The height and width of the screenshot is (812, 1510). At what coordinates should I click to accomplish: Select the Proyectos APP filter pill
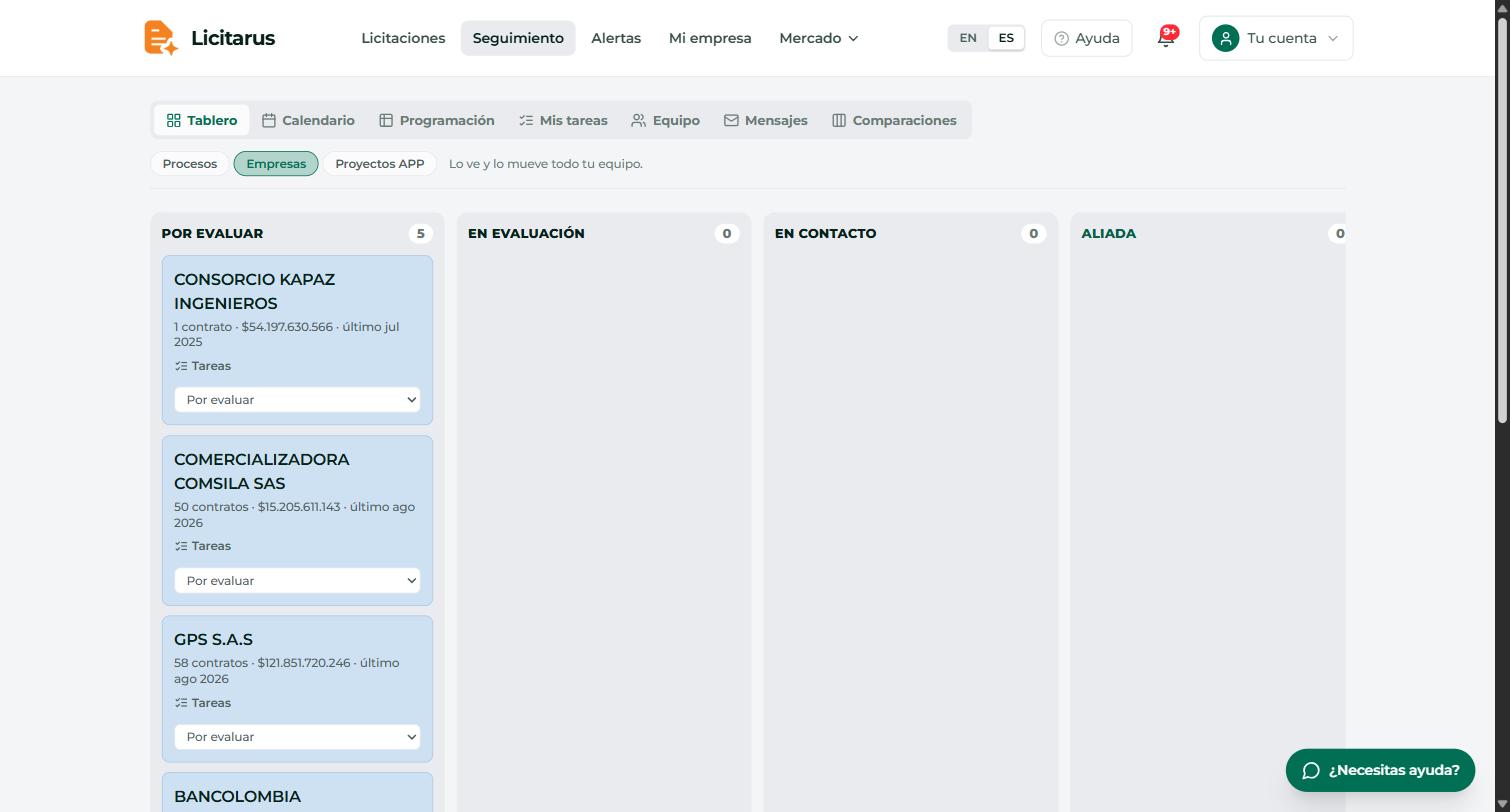pos(380,164)
